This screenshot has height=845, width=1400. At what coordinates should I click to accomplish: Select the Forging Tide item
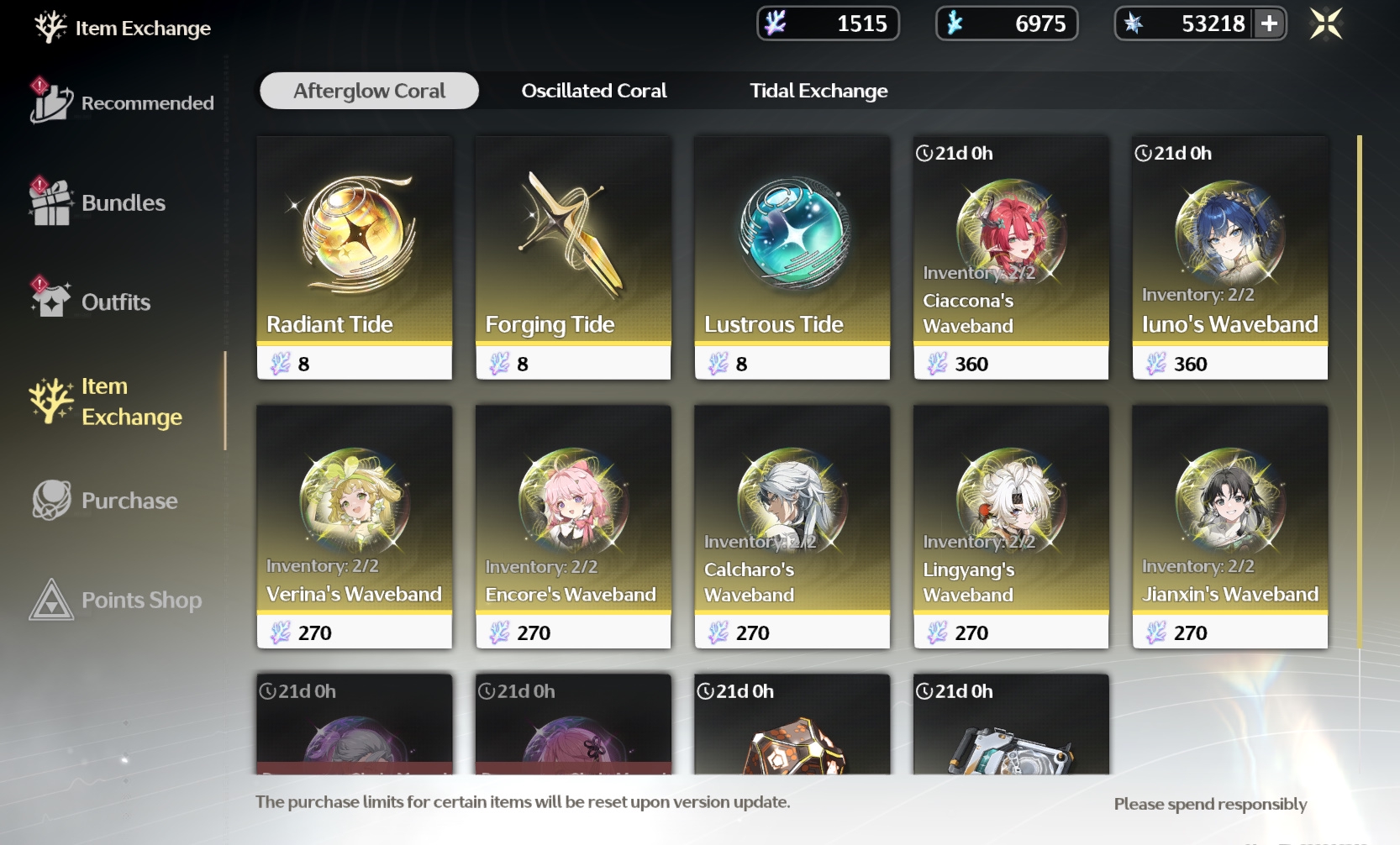(573, 258)
